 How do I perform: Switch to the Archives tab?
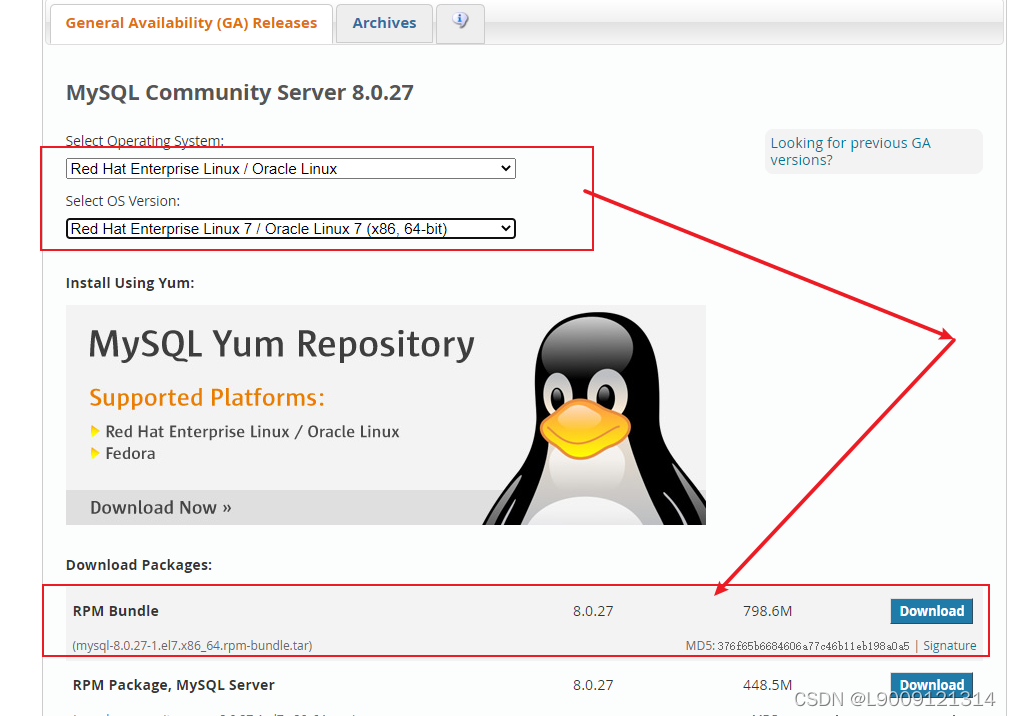click(x=384, y=22)
